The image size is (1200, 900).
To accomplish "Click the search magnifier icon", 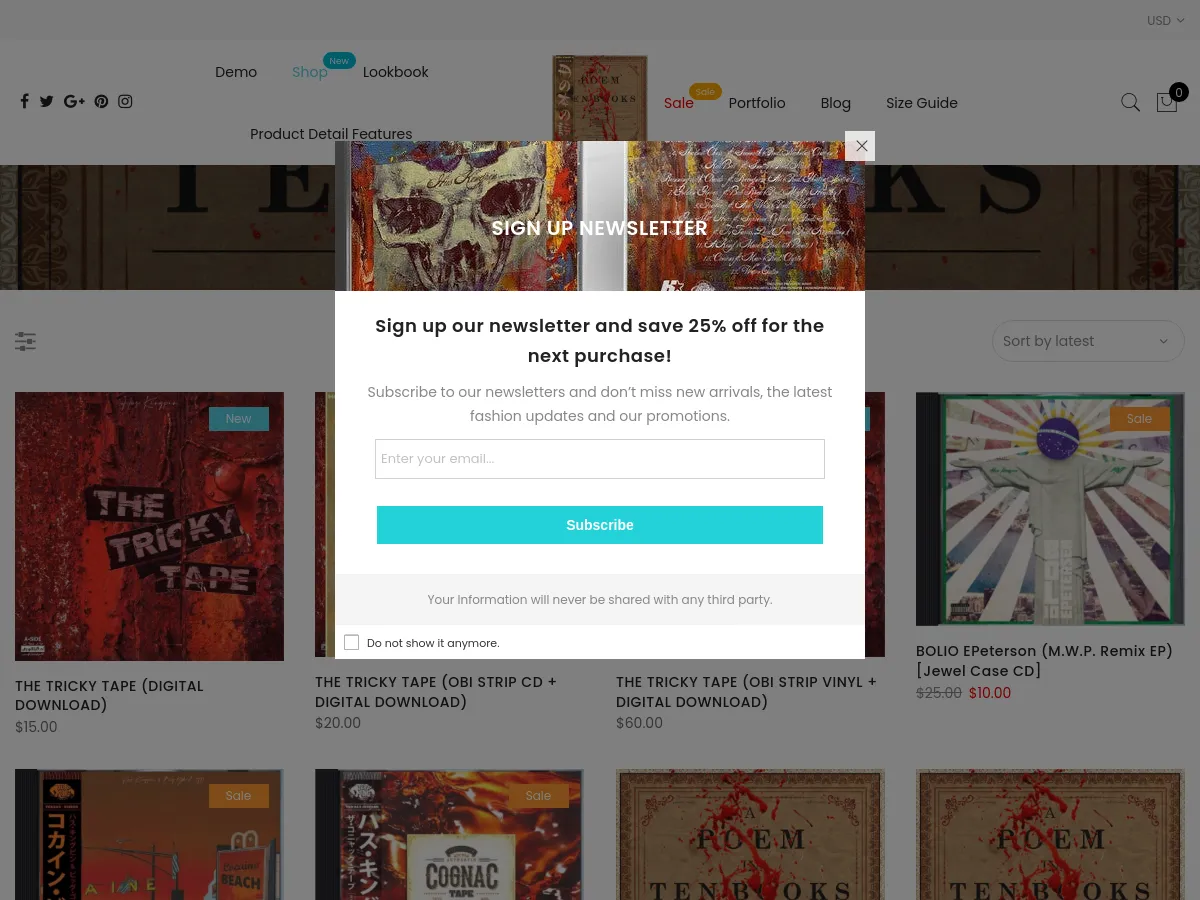I will [1130, 102].
